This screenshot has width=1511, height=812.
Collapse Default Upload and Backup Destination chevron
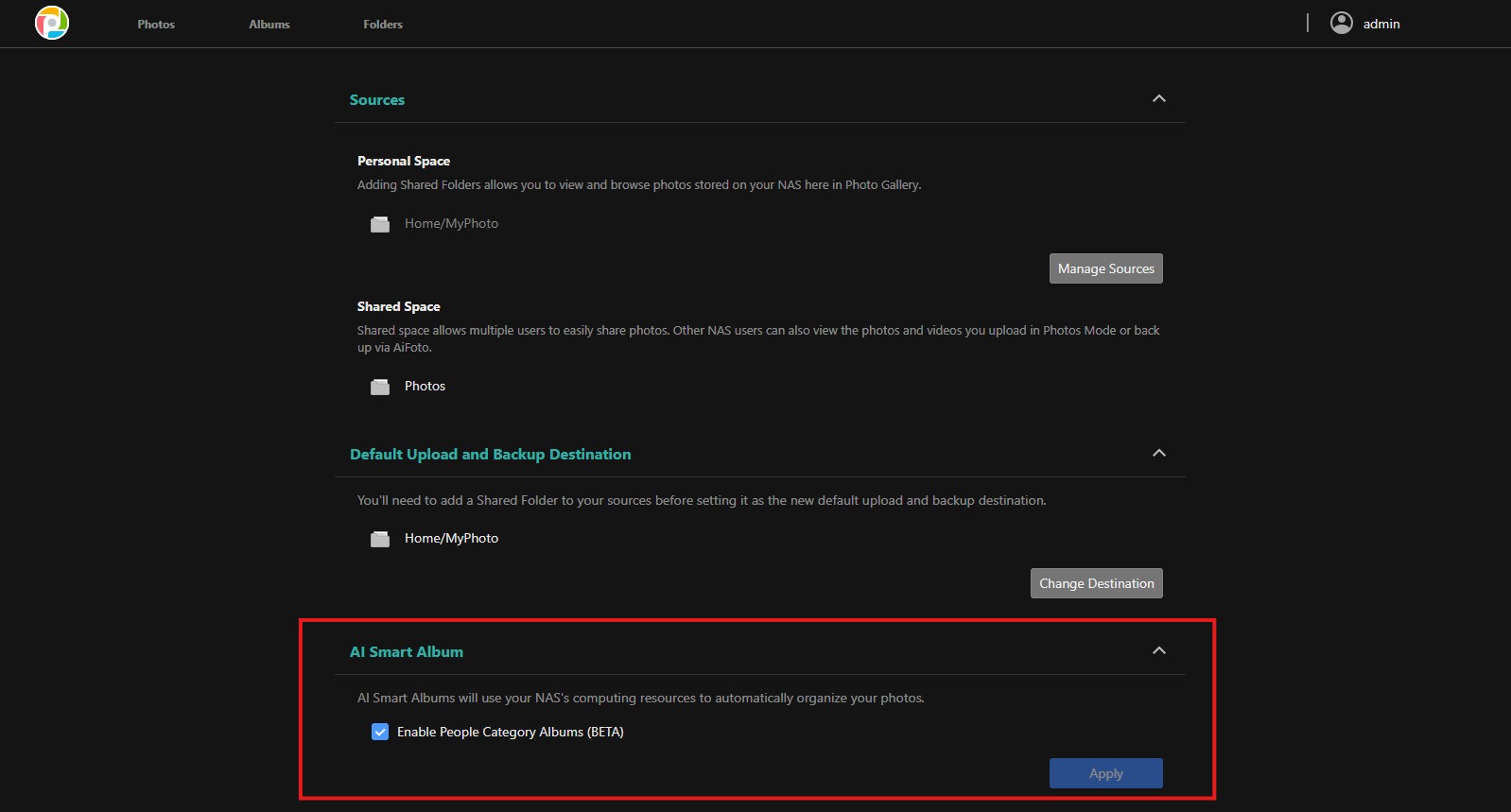tap(1158, 454)
